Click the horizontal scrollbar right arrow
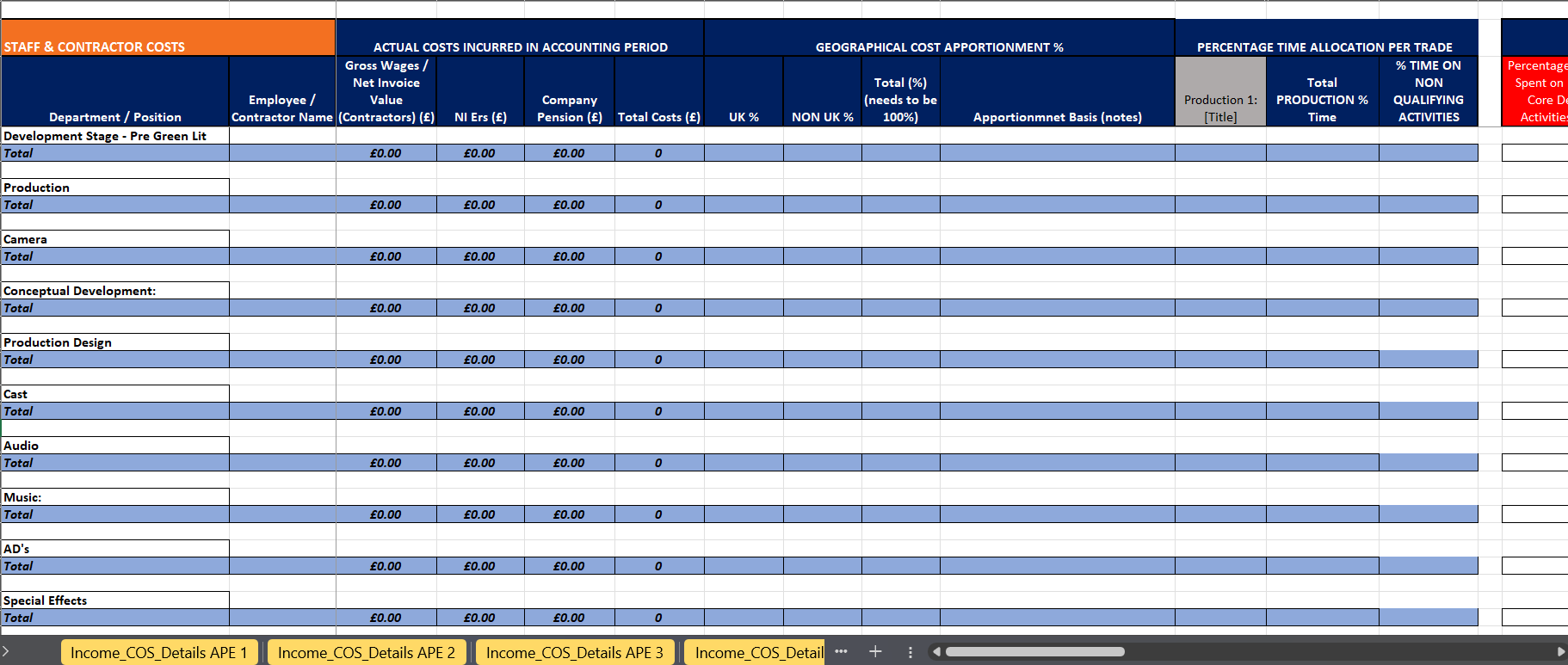1568x665 pixels. [x=1561, y=652]
